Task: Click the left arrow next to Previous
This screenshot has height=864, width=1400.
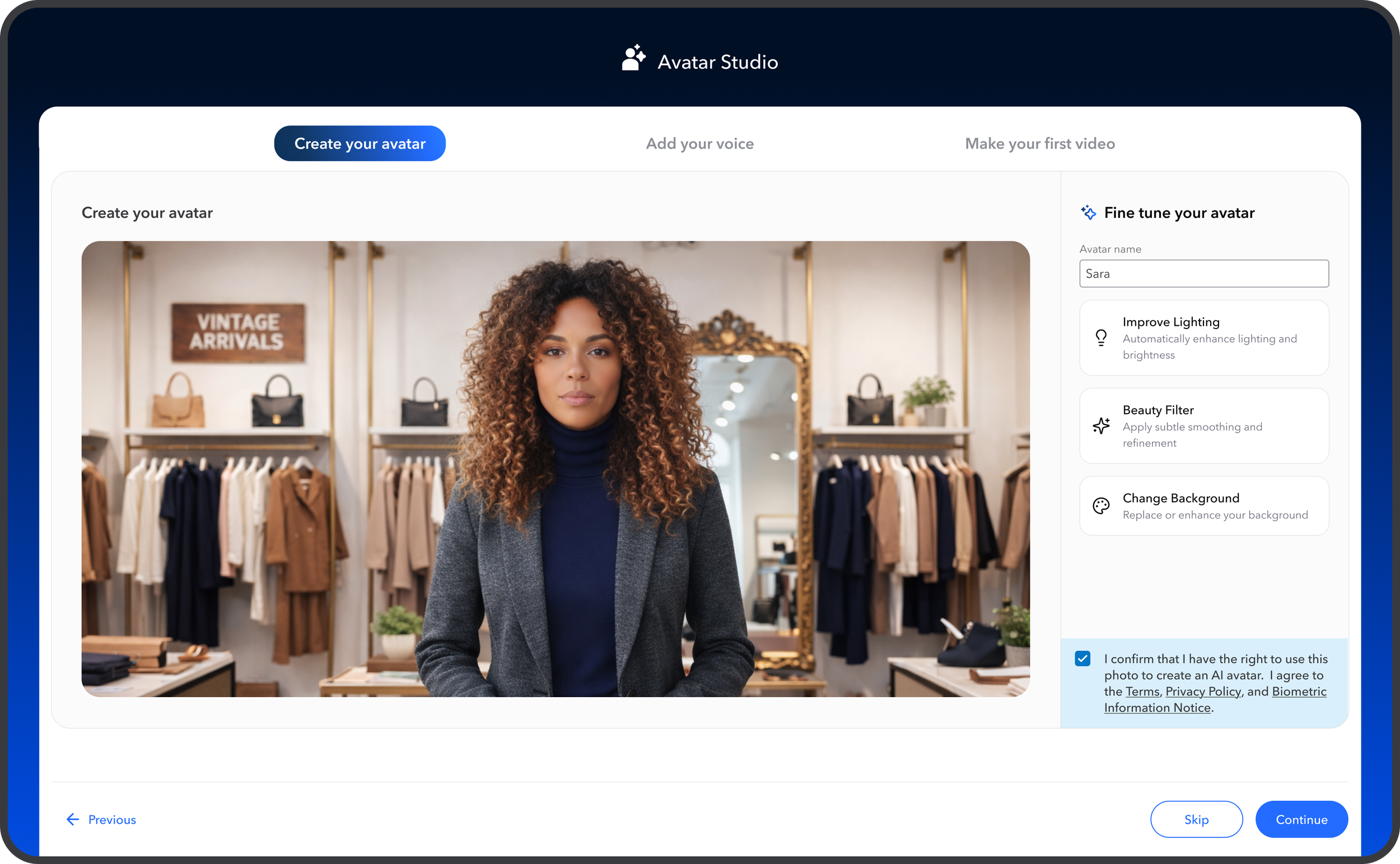Action: click(73, 819)
